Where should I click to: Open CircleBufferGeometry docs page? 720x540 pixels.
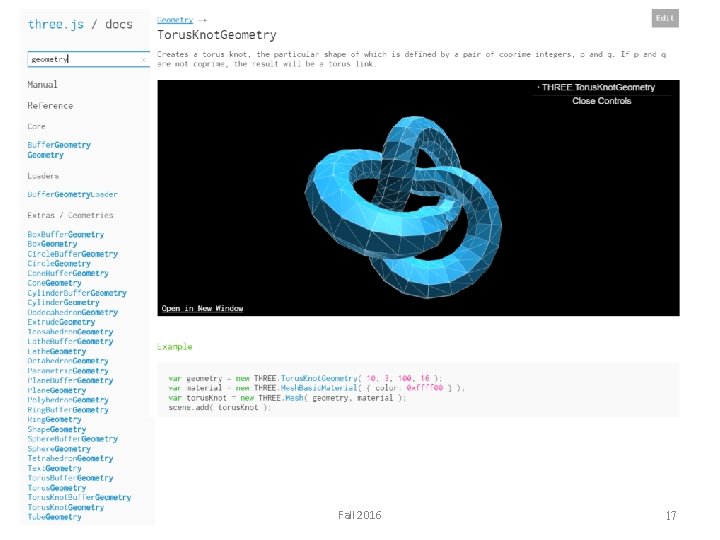pyautogui.click(x=73, y=254)
